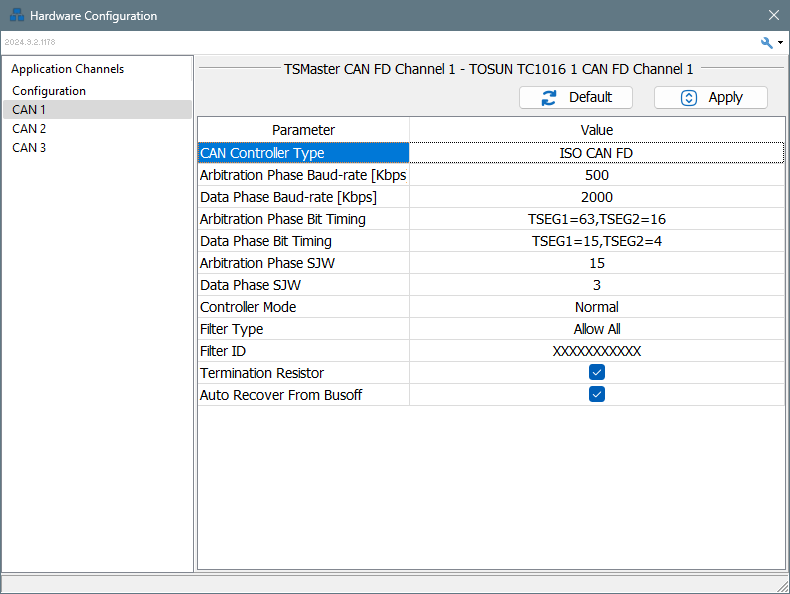This screenshot has width=790, height=594.
Task: Expand the wrench dropdown arrow
Action: tap(780, 43)
